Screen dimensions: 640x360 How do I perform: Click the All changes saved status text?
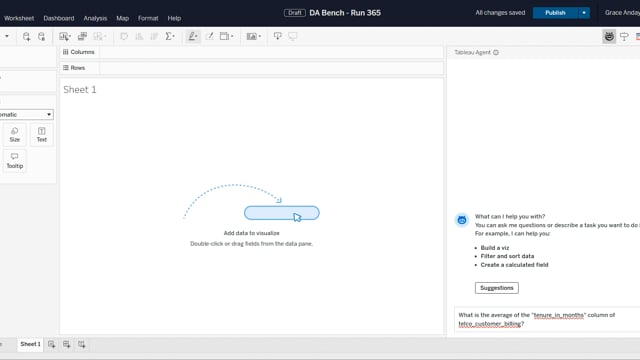(x=500, y=13)
